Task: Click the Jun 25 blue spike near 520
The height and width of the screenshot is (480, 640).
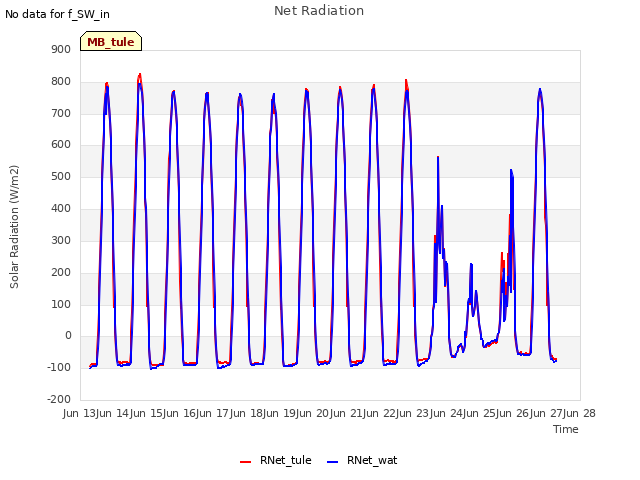Action: point(511,171)
